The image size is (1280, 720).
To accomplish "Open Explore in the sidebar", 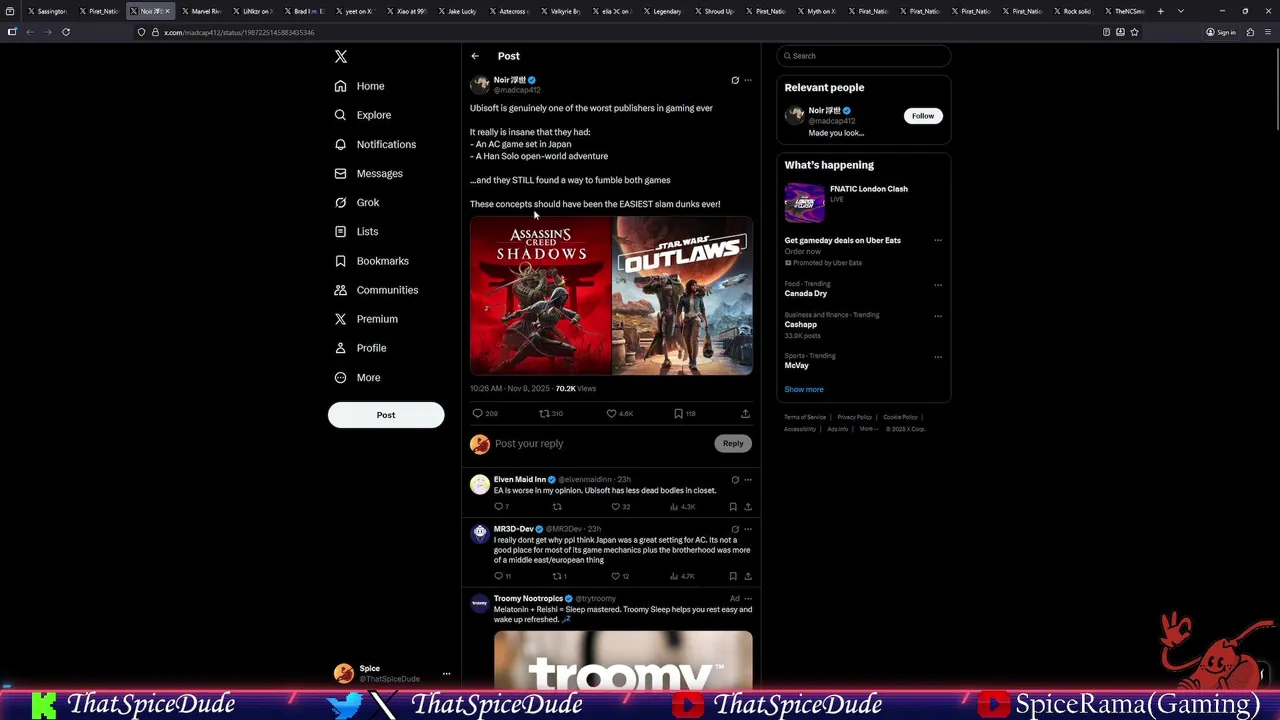I will [363, 115].
